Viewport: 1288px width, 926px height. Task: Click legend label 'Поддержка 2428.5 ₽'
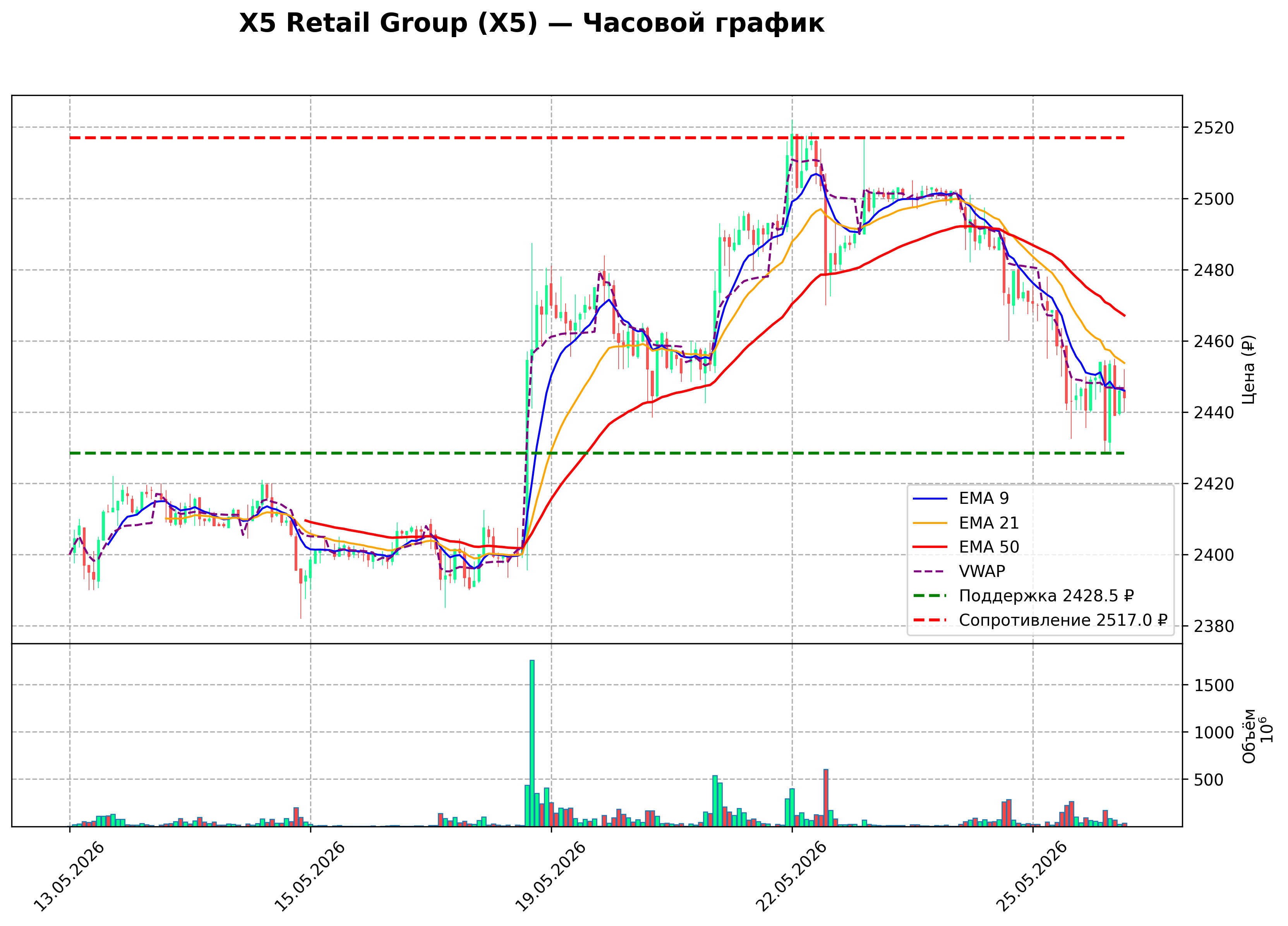tap(1046, 596)
